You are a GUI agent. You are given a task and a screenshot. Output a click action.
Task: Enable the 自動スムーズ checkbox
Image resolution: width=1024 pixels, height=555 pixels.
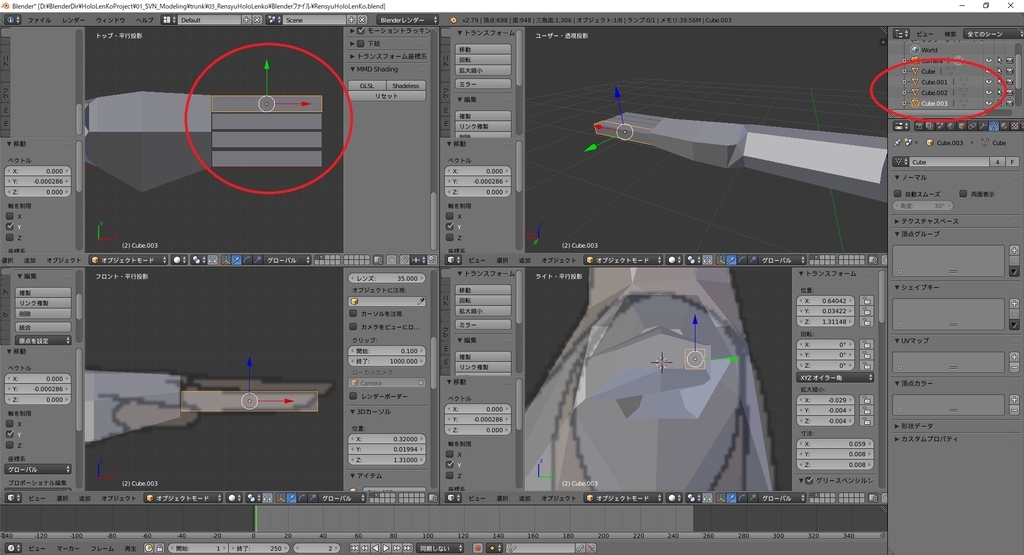898,194
